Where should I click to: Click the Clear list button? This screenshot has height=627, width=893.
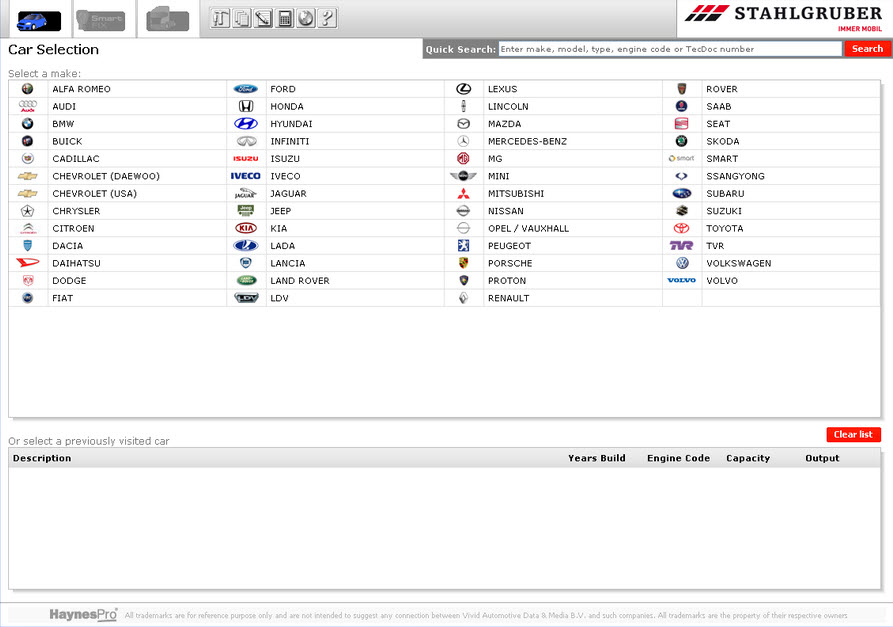coord(853,435)
